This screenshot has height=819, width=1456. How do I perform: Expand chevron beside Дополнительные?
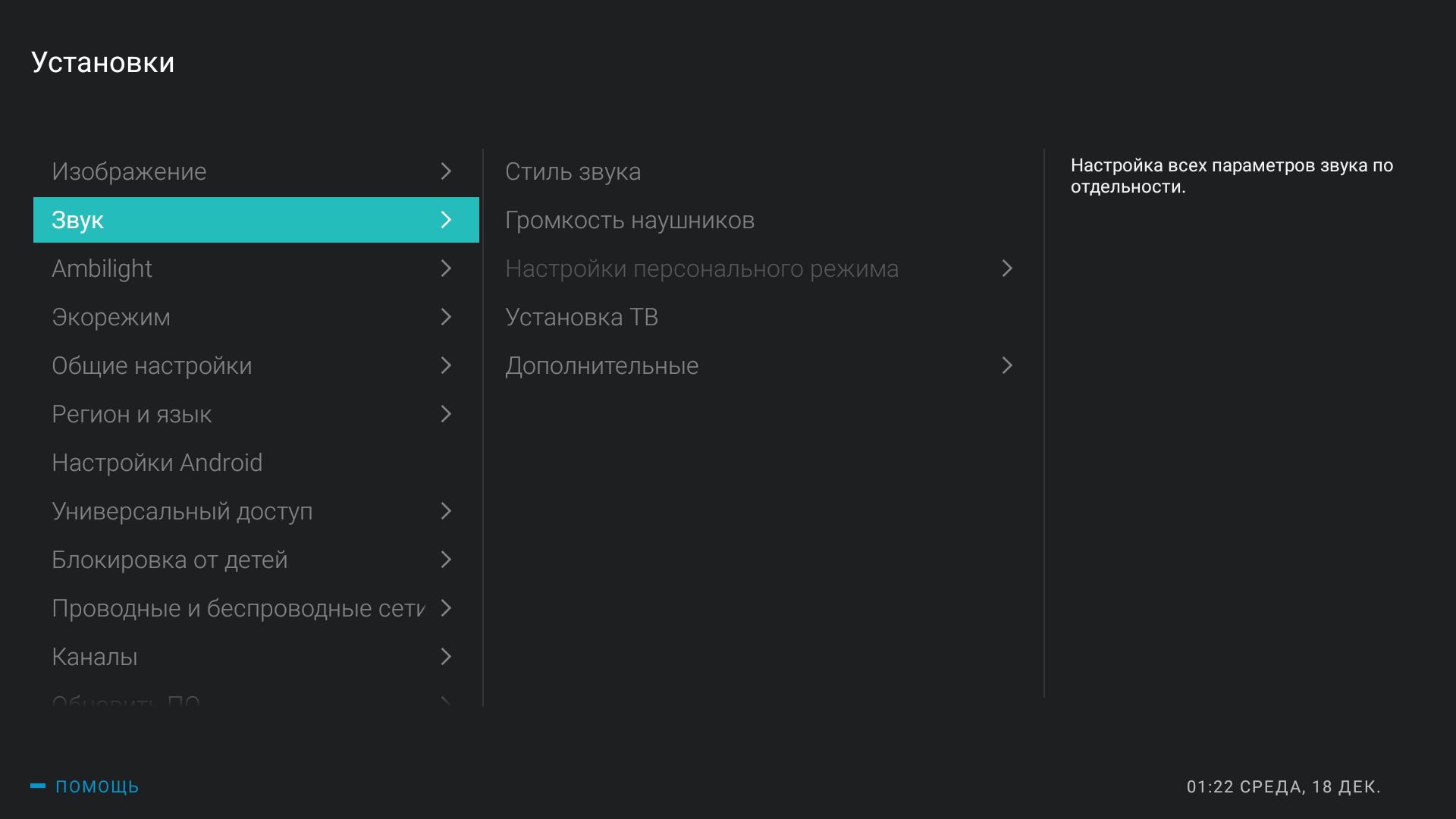[x=1007, y=366]
